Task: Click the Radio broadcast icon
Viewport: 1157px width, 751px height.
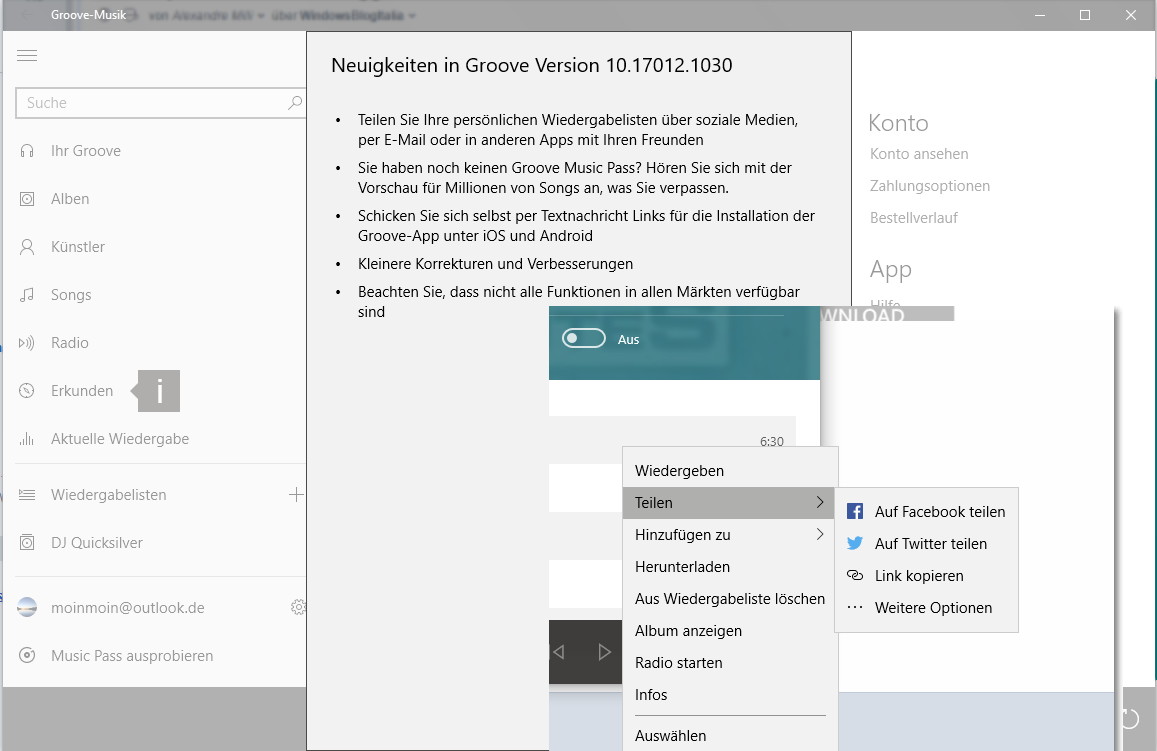Action: (27, 343)
